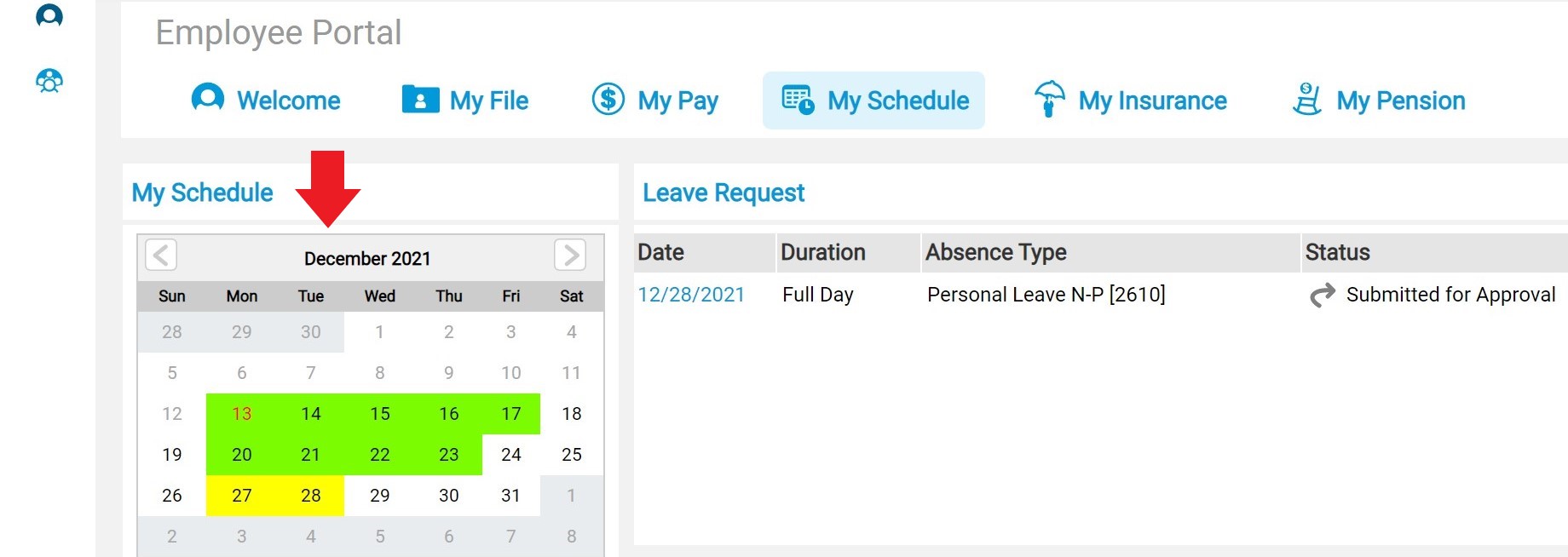Image resolution: width=1568 pixels, height=557 pixels.
Task: Click the My Insurance umbrella icon
Action: pyautogui.click(x=1049, y=99)
